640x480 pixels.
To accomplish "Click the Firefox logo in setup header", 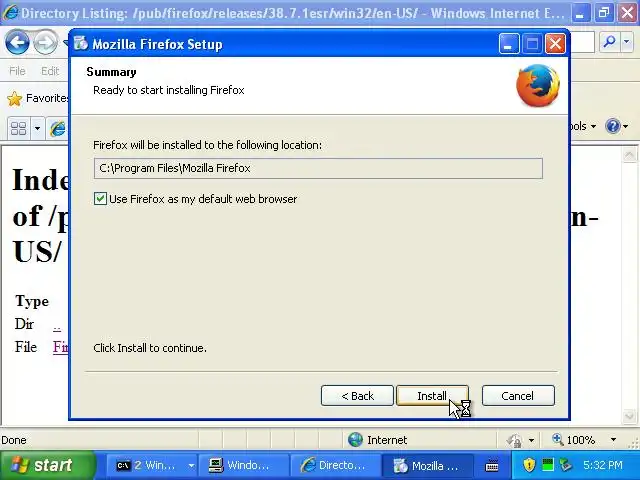I will pyautogui.click(x=538, y=85).
